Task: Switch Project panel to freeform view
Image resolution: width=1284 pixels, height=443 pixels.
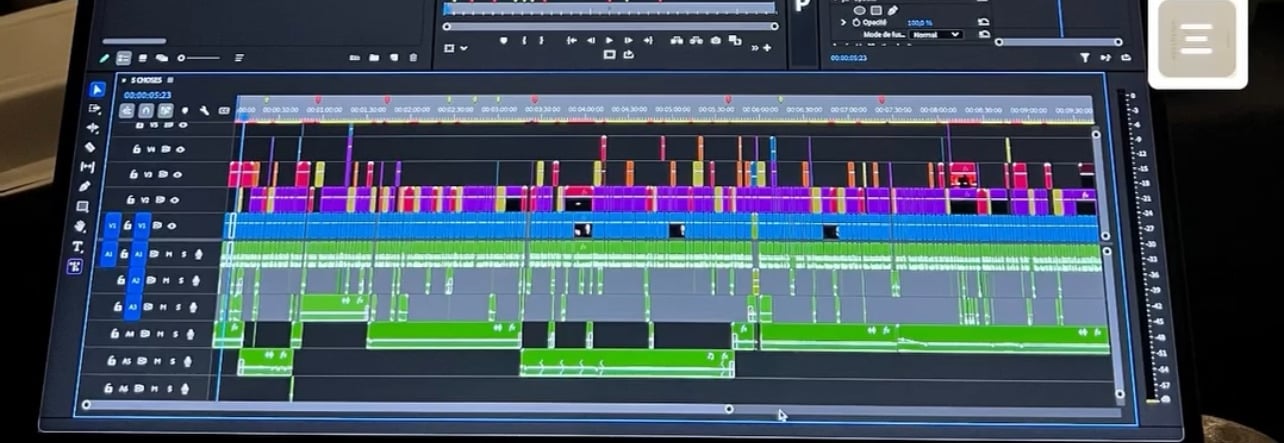Action: [x=162, y=58]
